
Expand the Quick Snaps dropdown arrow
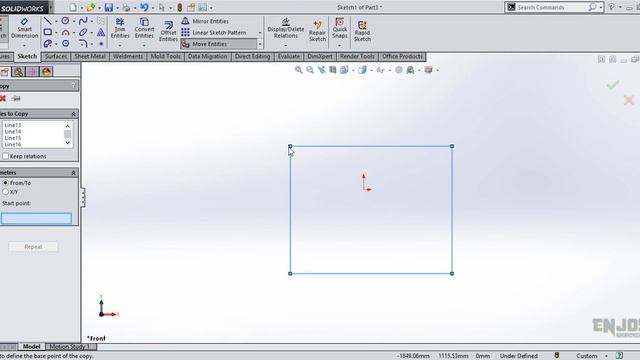(340, 45)
